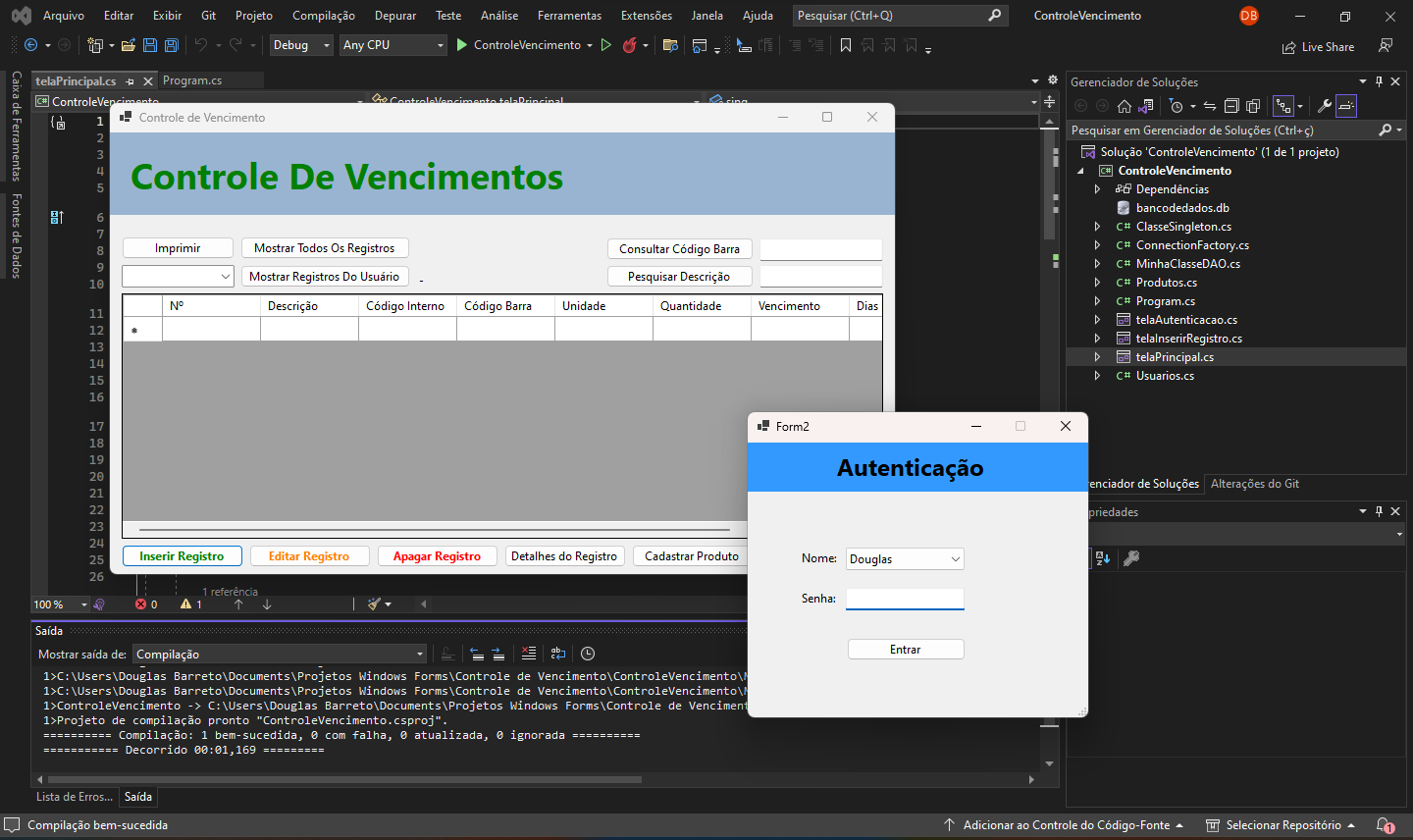Click Mostrar Todos Os Registros button
The height and width of the screenshot is (840, 1413).
click(x=325, y=248)
